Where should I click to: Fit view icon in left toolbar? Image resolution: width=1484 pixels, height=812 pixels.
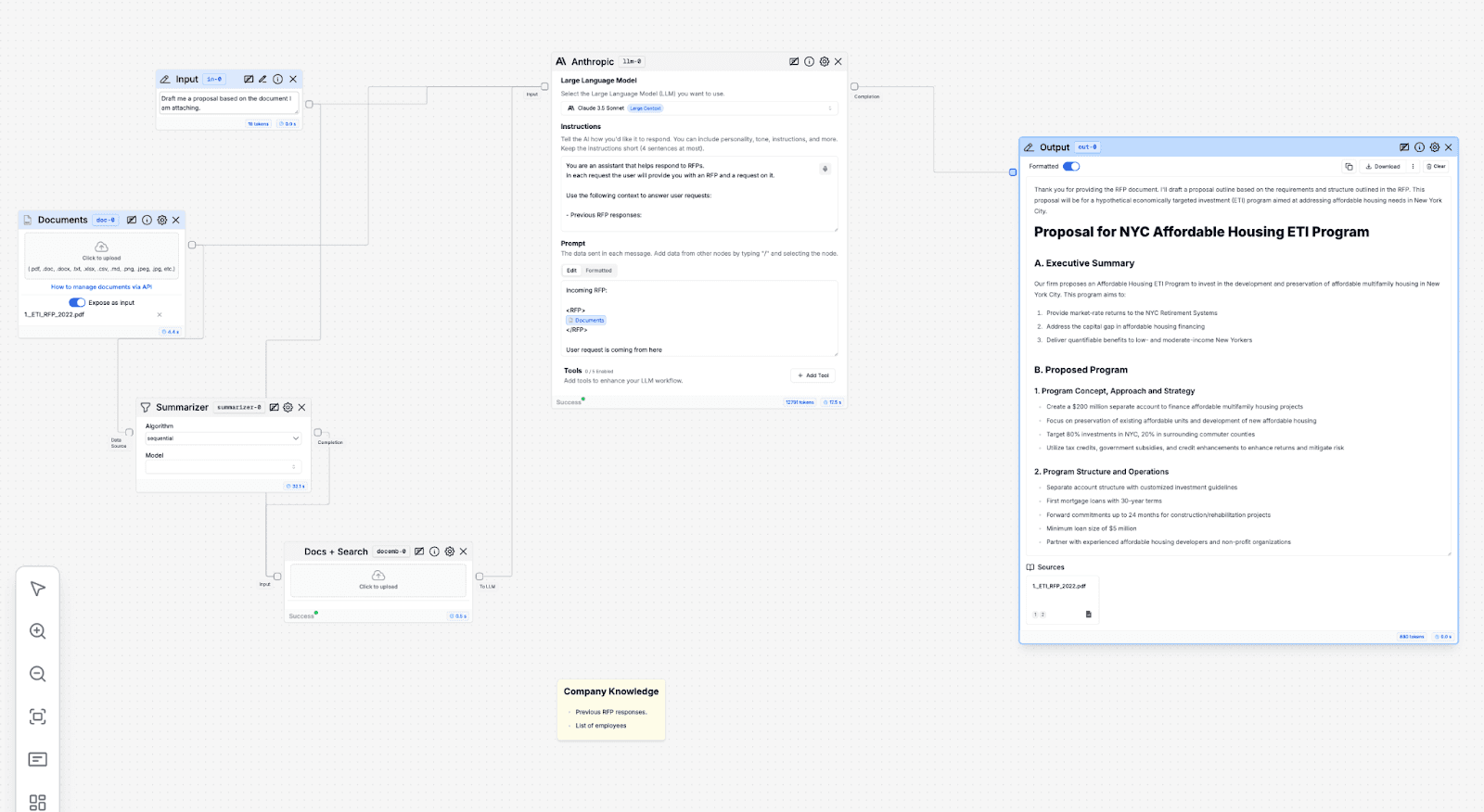38,717
